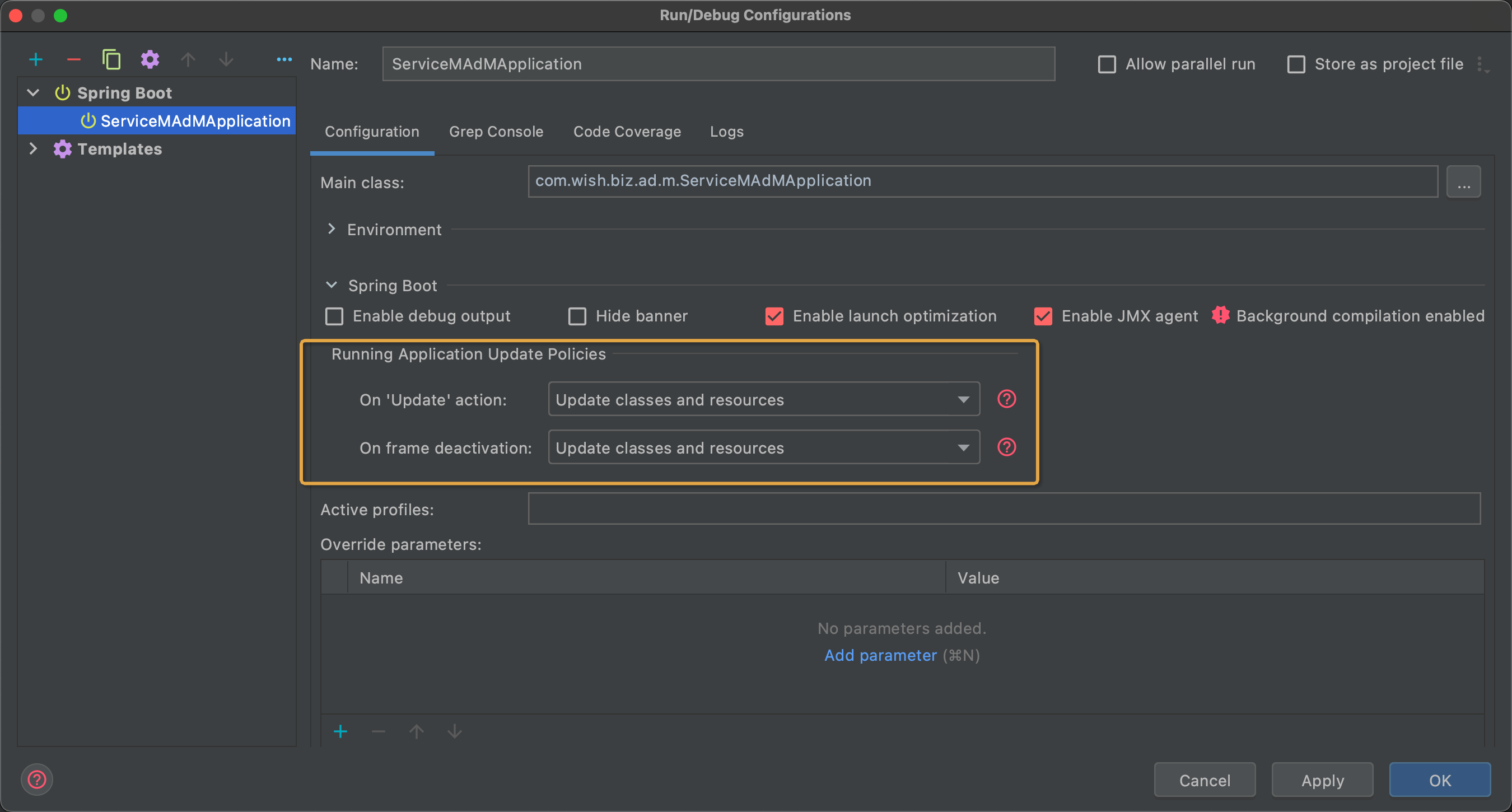
Task: Open the dialog help question mark icon
Action: pos(37,779)
